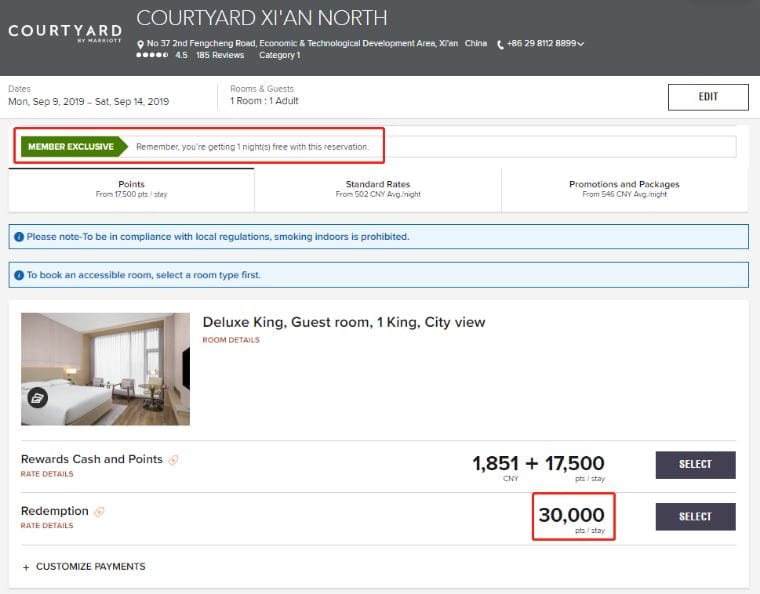Open the Promotions and Packages tab
Viewport: 760px width, 594px height.
pos(624,189)
